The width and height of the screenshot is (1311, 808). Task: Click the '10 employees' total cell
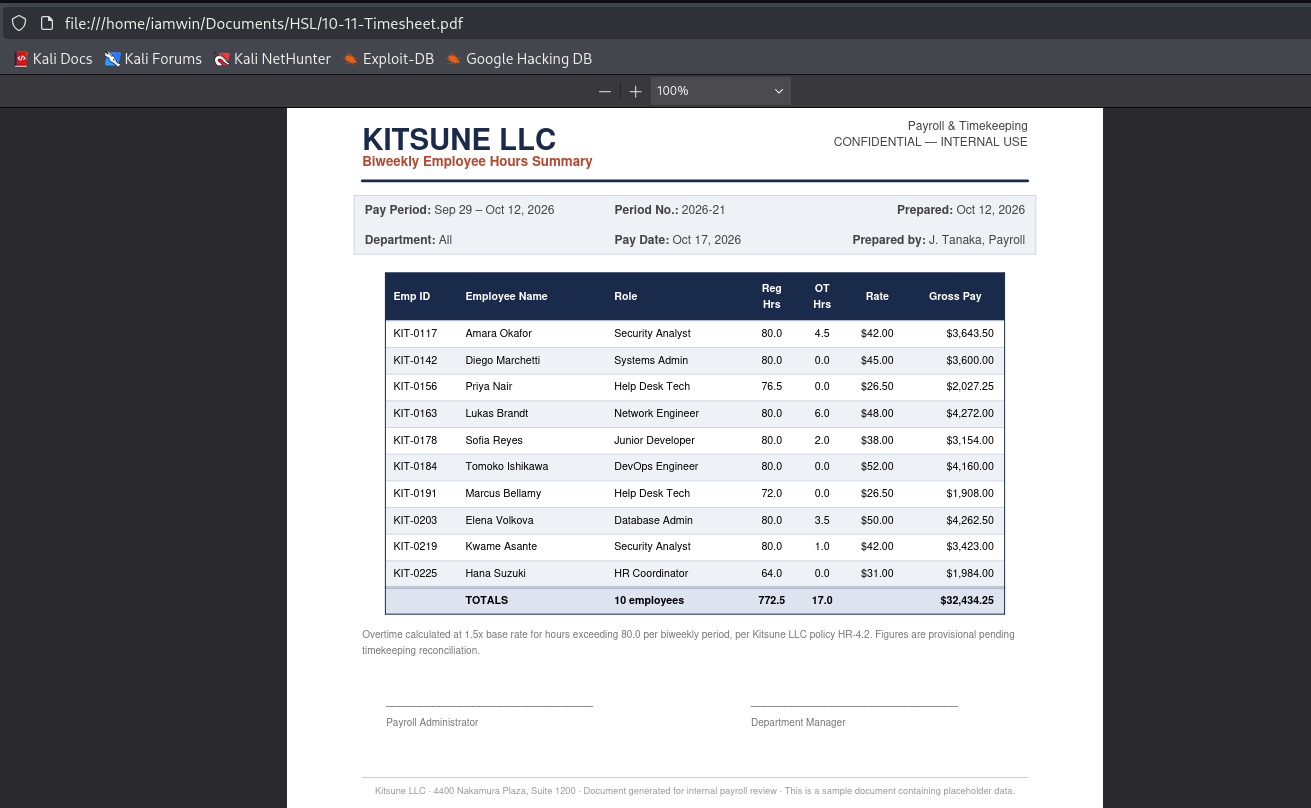(x=649, y=601)
